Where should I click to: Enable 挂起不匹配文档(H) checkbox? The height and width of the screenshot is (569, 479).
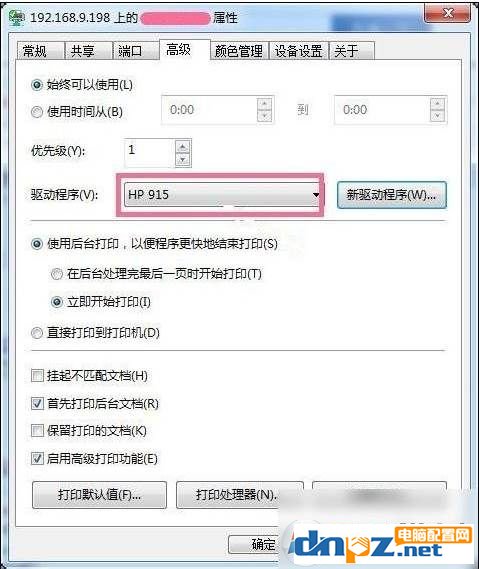pyautogui.click(x=37, y=376)
